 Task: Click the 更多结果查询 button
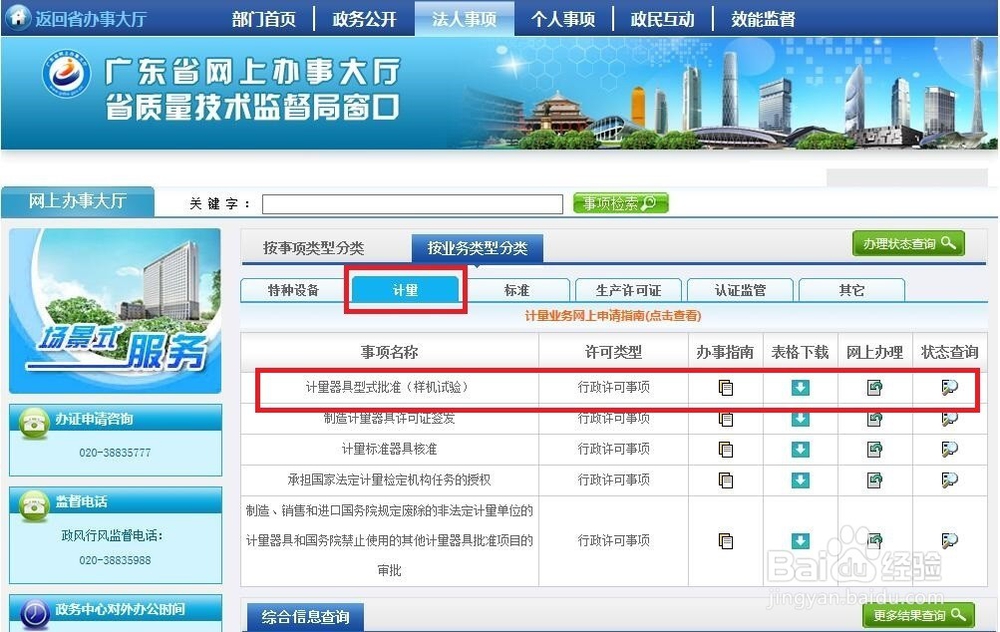click(918, 616)
